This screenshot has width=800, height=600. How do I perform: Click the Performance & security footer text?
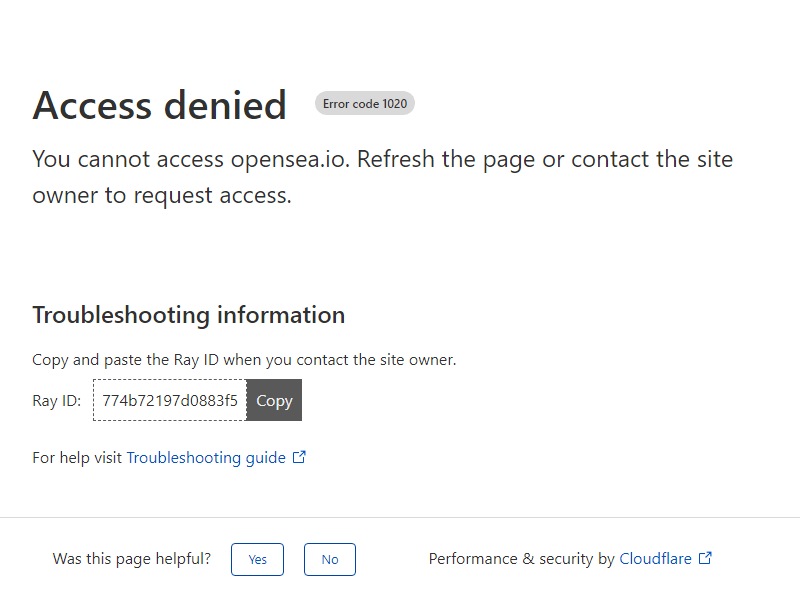tap(521, 558)
